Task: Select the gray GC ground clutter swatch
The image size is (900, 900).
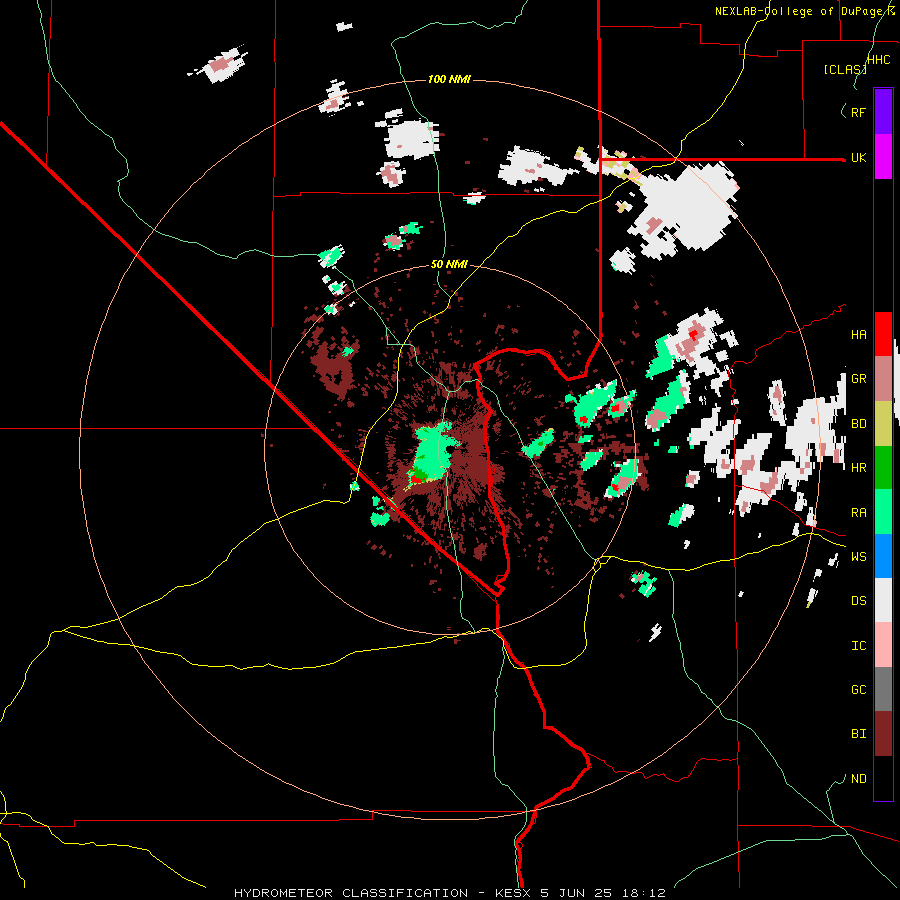Action: (x=883, y=689)
